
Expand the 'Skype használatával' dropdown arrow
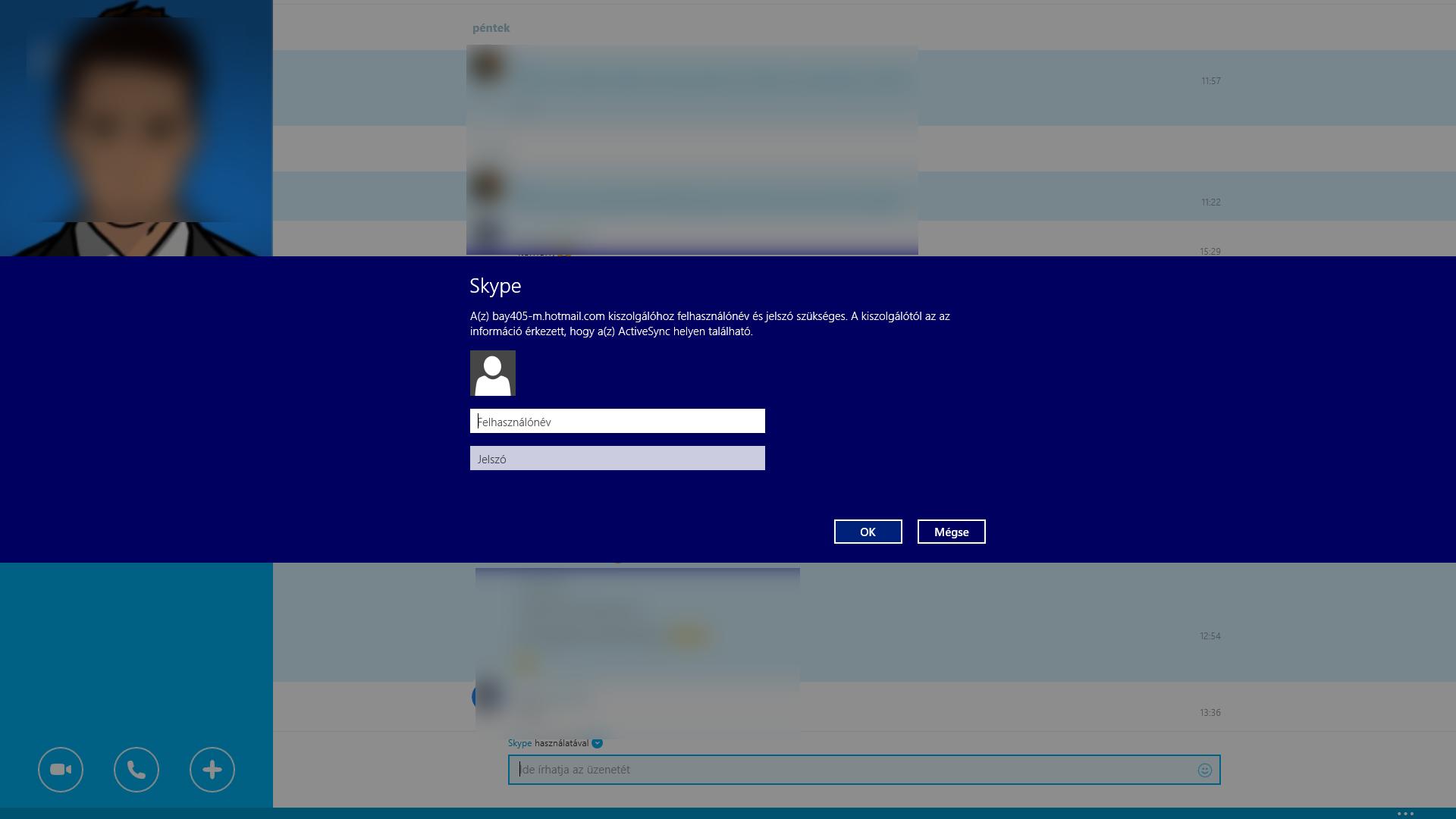click(598, 743)
